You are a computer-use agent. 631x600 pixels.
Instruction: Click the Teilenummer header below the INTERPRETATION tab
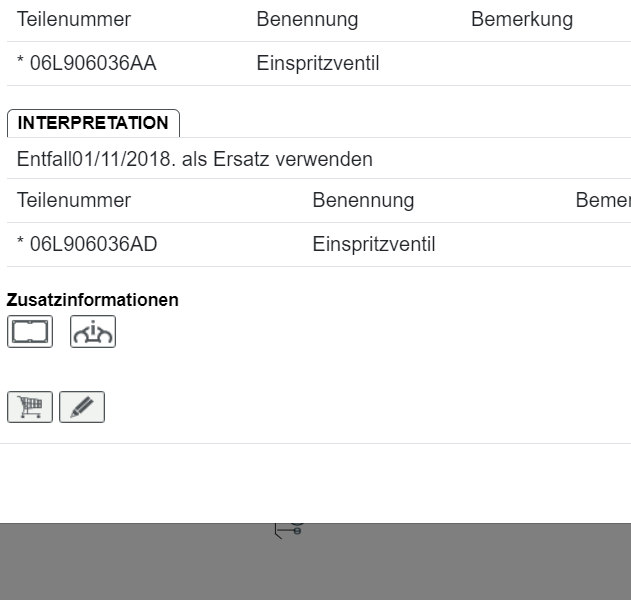click(74, 200)
